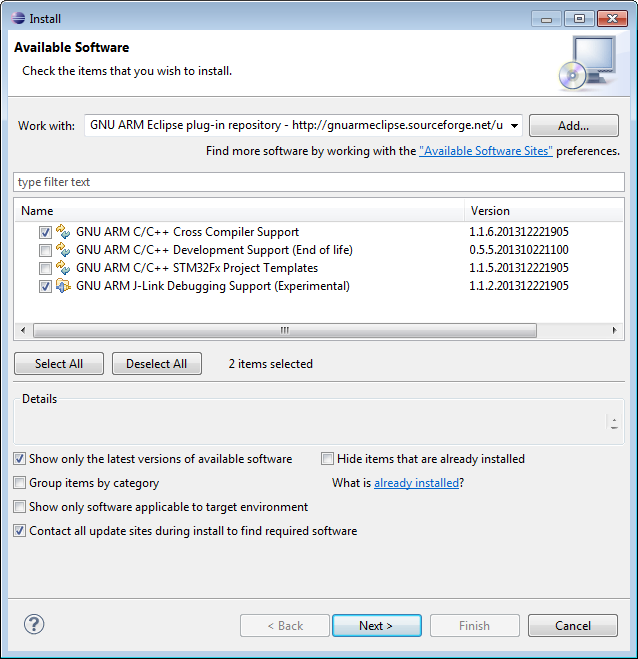Check Hide items that are already installed
Viewport: 638px width, 659px height.
(328, 459)
